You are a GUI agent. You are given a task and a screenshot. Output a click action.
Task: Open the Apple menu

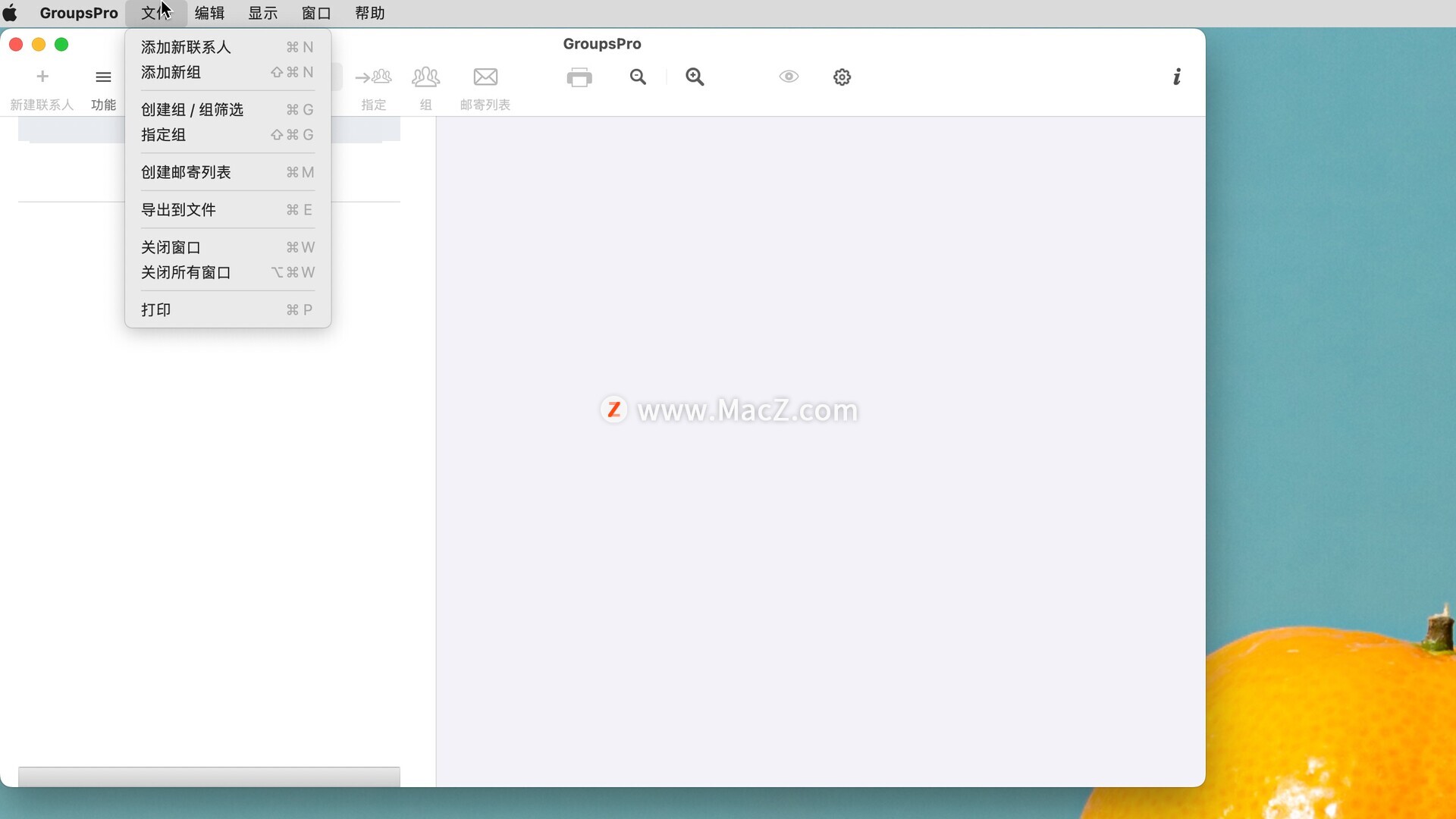(x=11, y=13)
